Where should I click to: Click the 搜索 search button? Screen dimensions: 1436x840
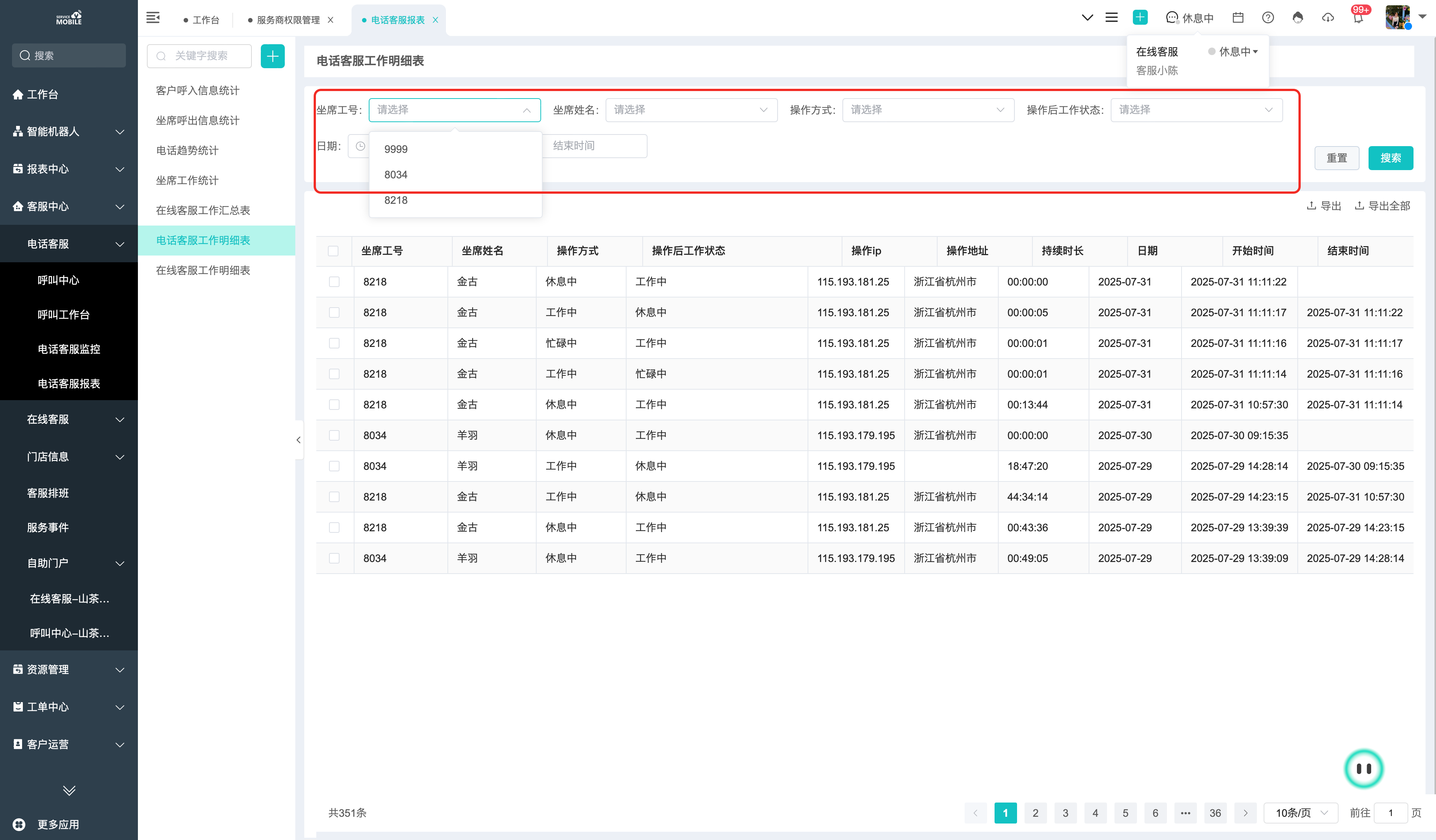[x=1390, y=158]
